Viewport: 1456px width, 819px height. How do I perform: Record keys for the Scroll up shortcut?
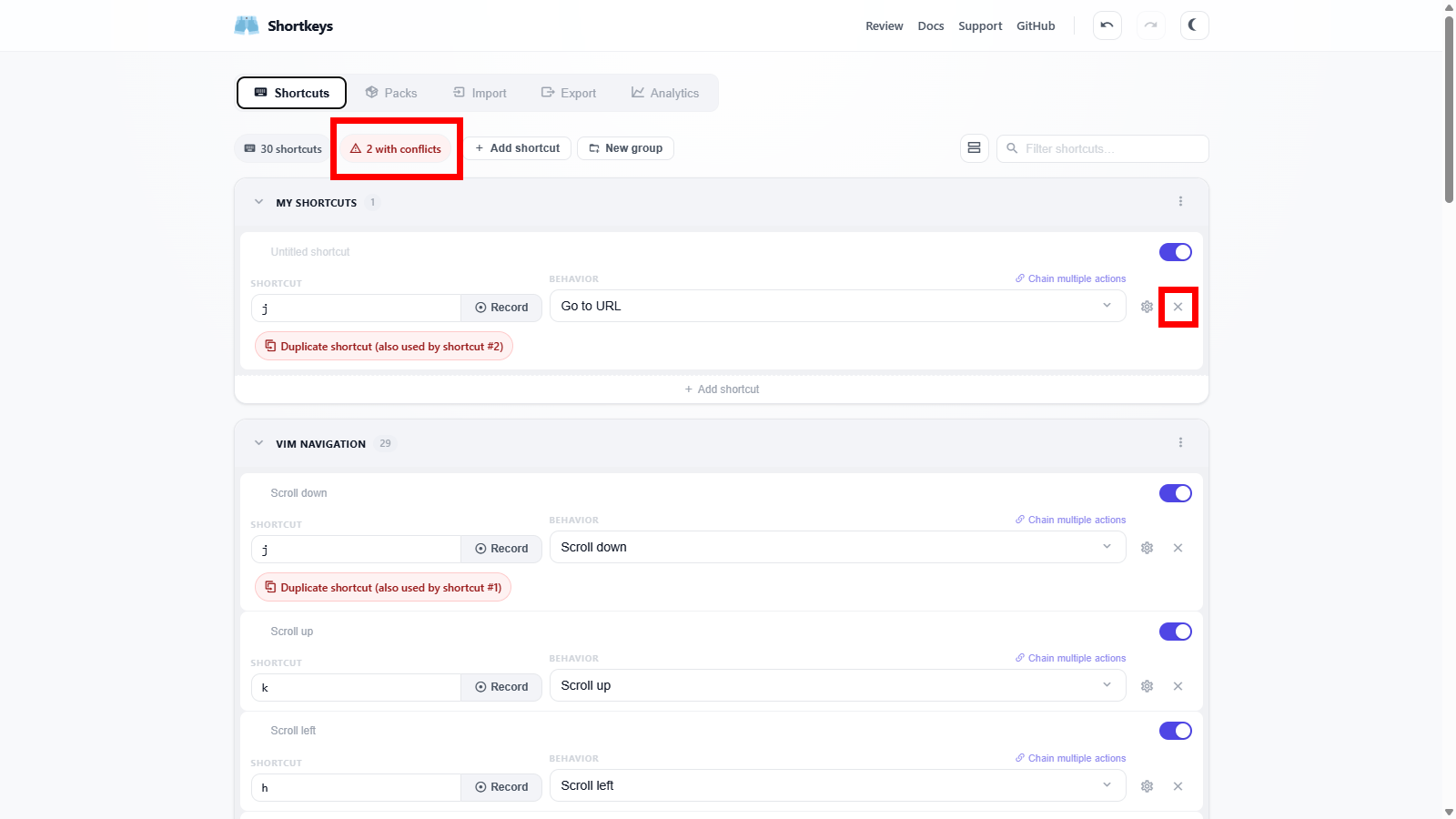[501, 687]
